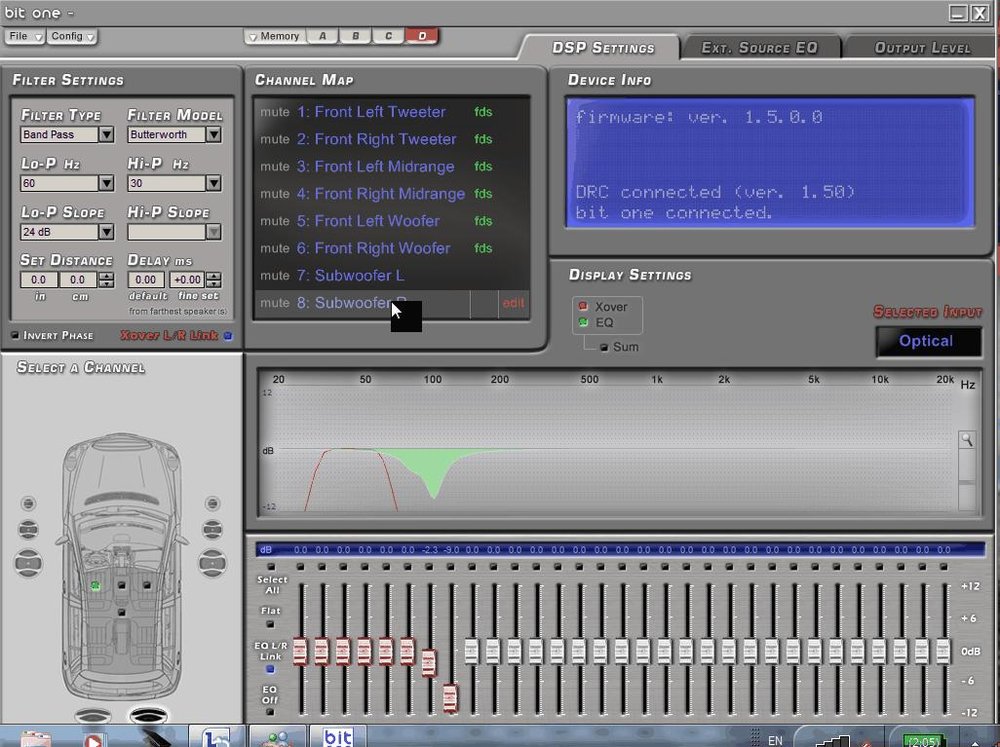Select the front left woofer speaker icon
Image resolution: width=1000 pixels, height=747 pixels.
pos(28,563)
